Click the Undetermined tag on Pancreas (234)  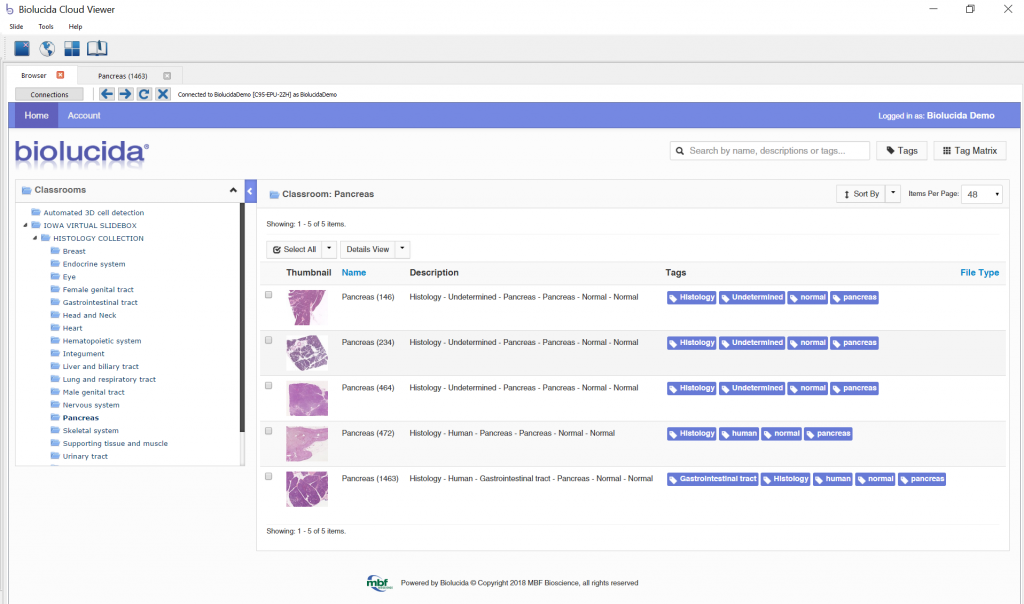coord(752,343)
